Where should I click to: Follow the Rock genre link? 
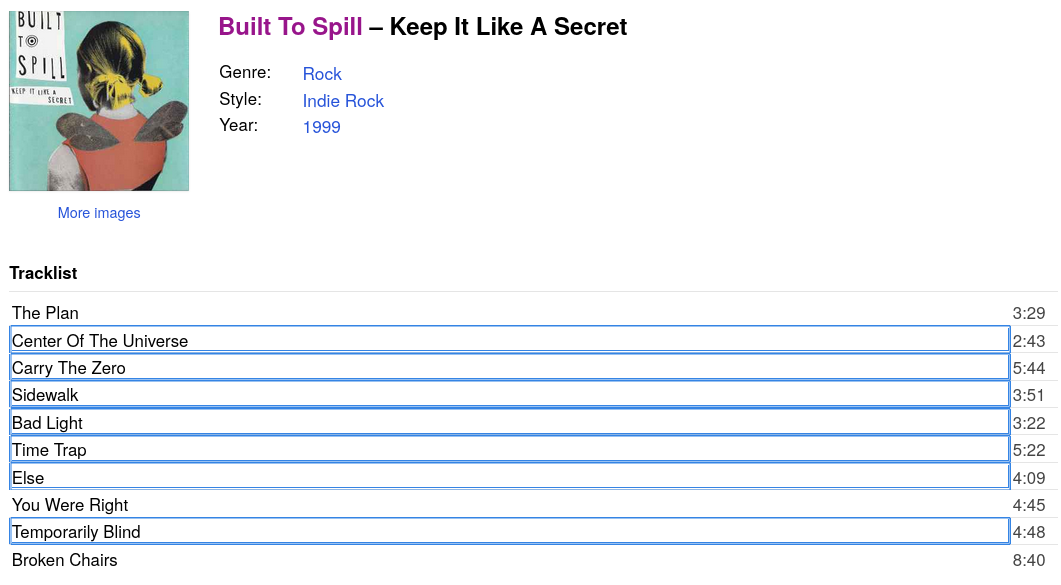coord(322,74)
